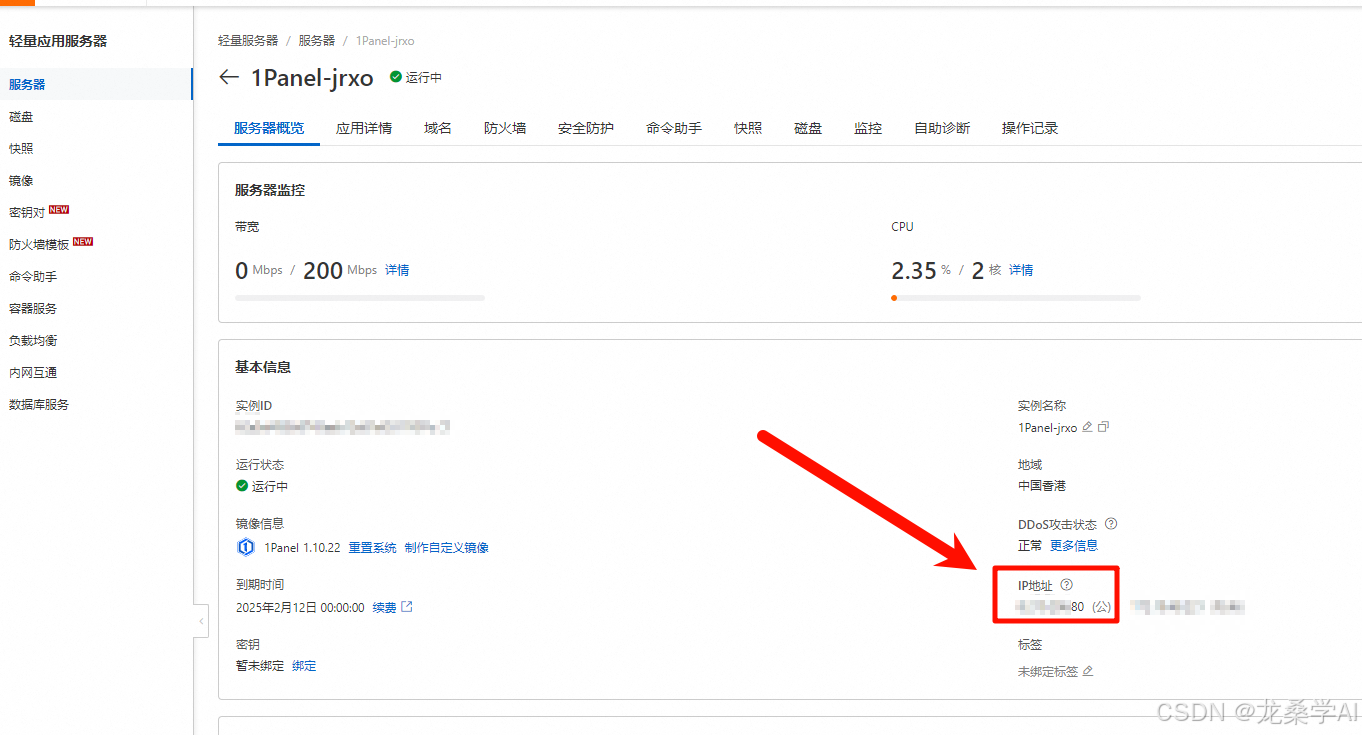The height and width of the screenshot is (735, 1362).
Task: Click 服务器 in the breadcrumb
Action: [316, 41]
